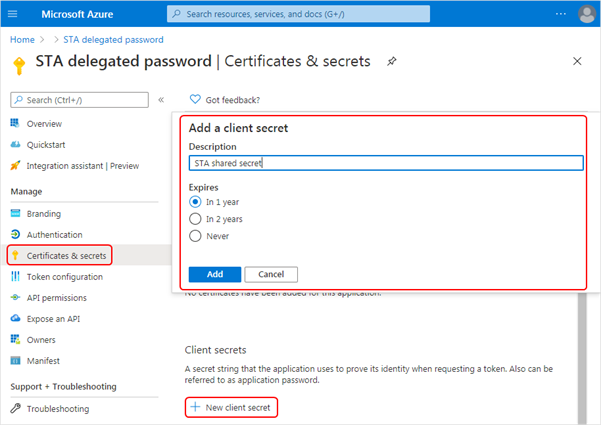Open the hamburger portal menu

(13, 14)
